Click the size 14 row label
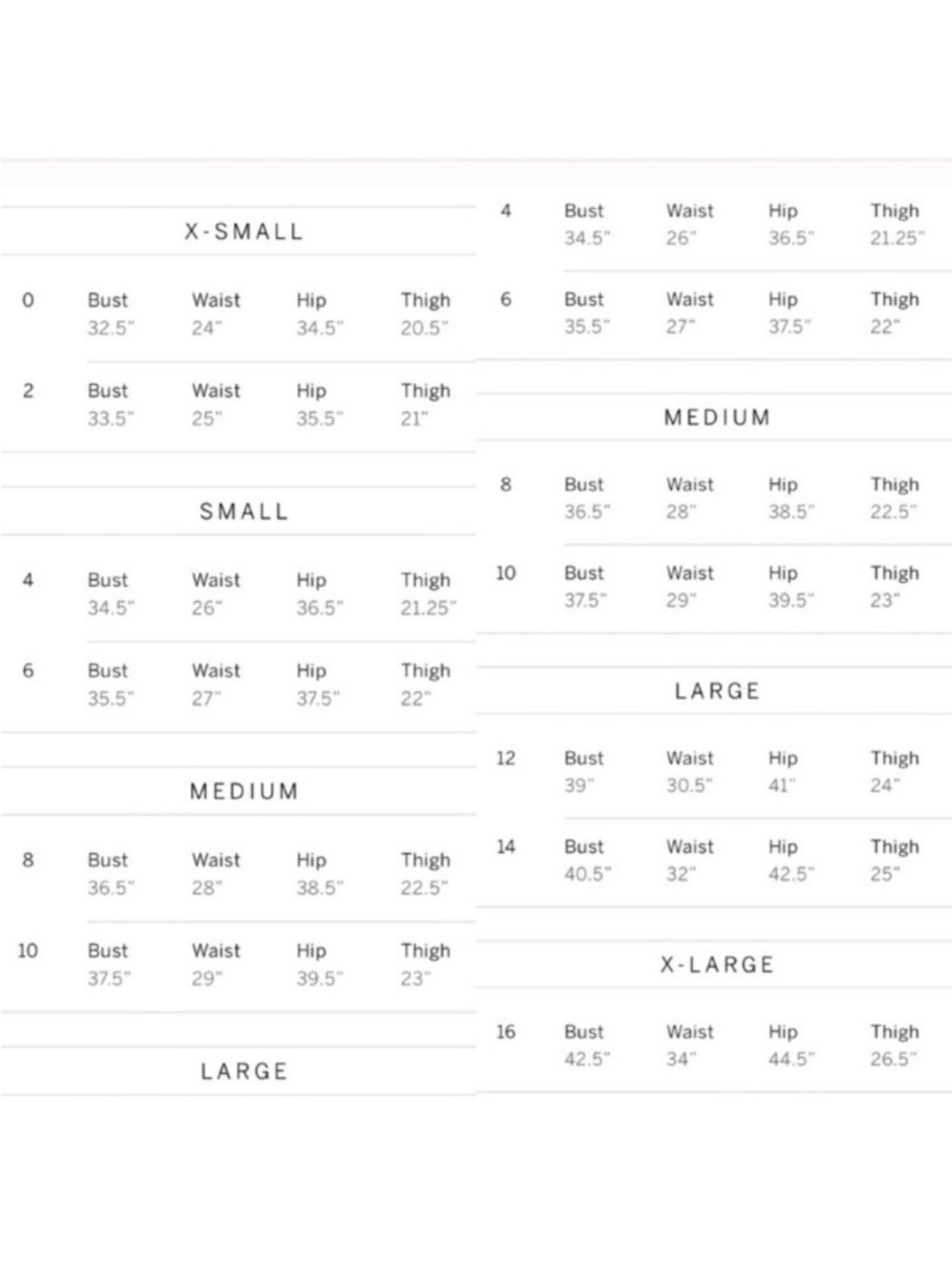952x1269 pixels. click(506, 846)
